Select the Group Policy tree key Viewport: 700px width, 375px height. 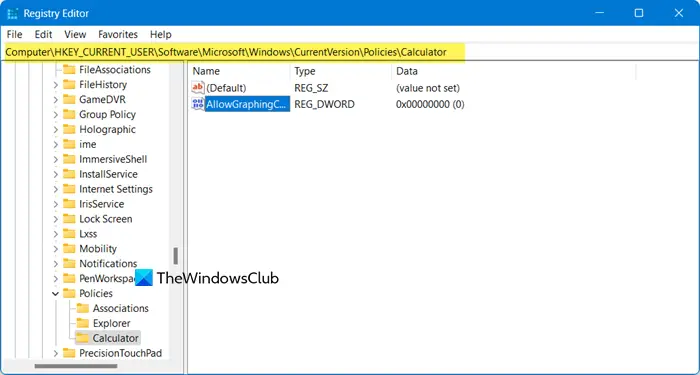point(108,115)
